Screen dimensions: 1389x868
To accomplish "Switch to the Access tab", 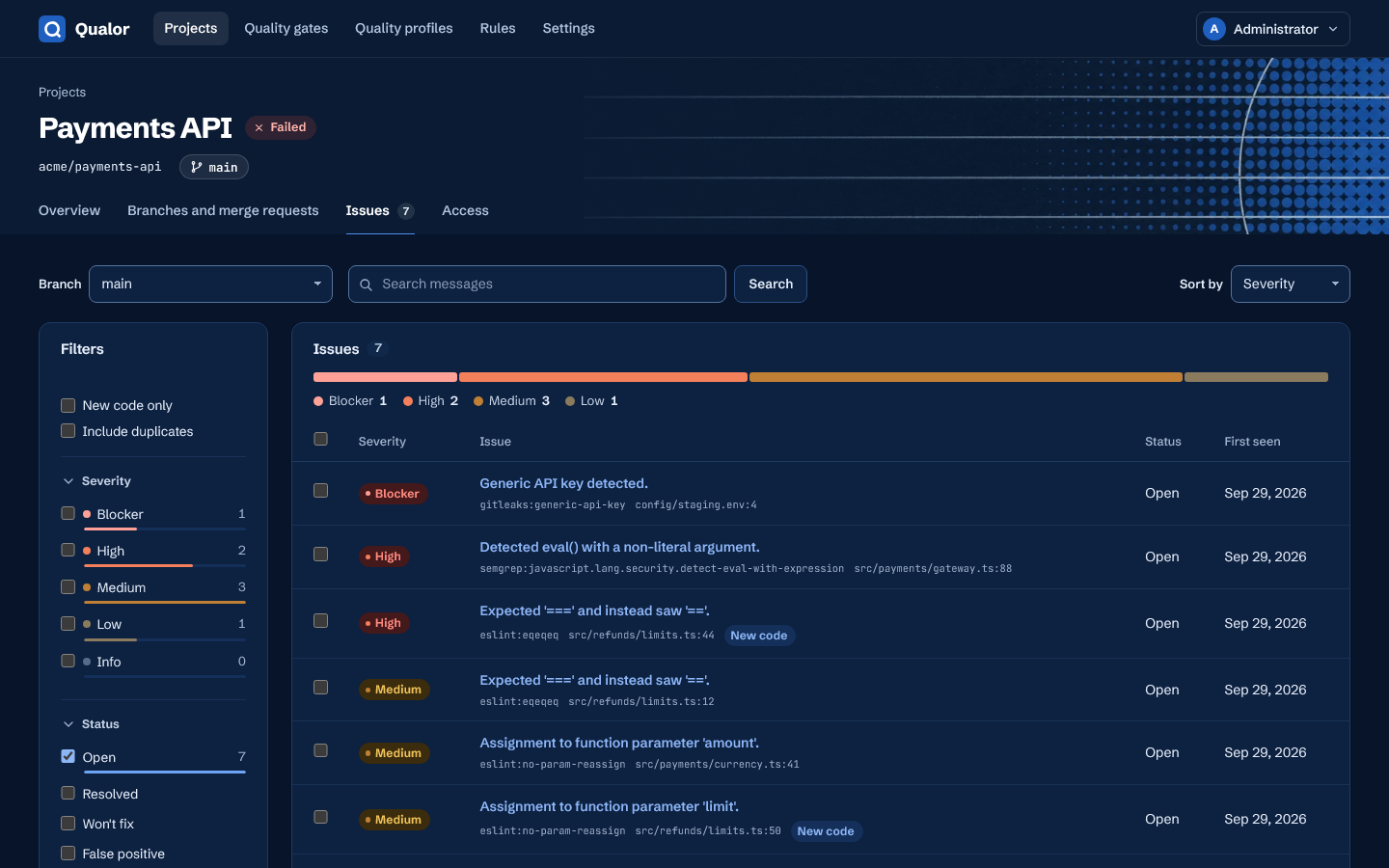I will pos(465,210).
